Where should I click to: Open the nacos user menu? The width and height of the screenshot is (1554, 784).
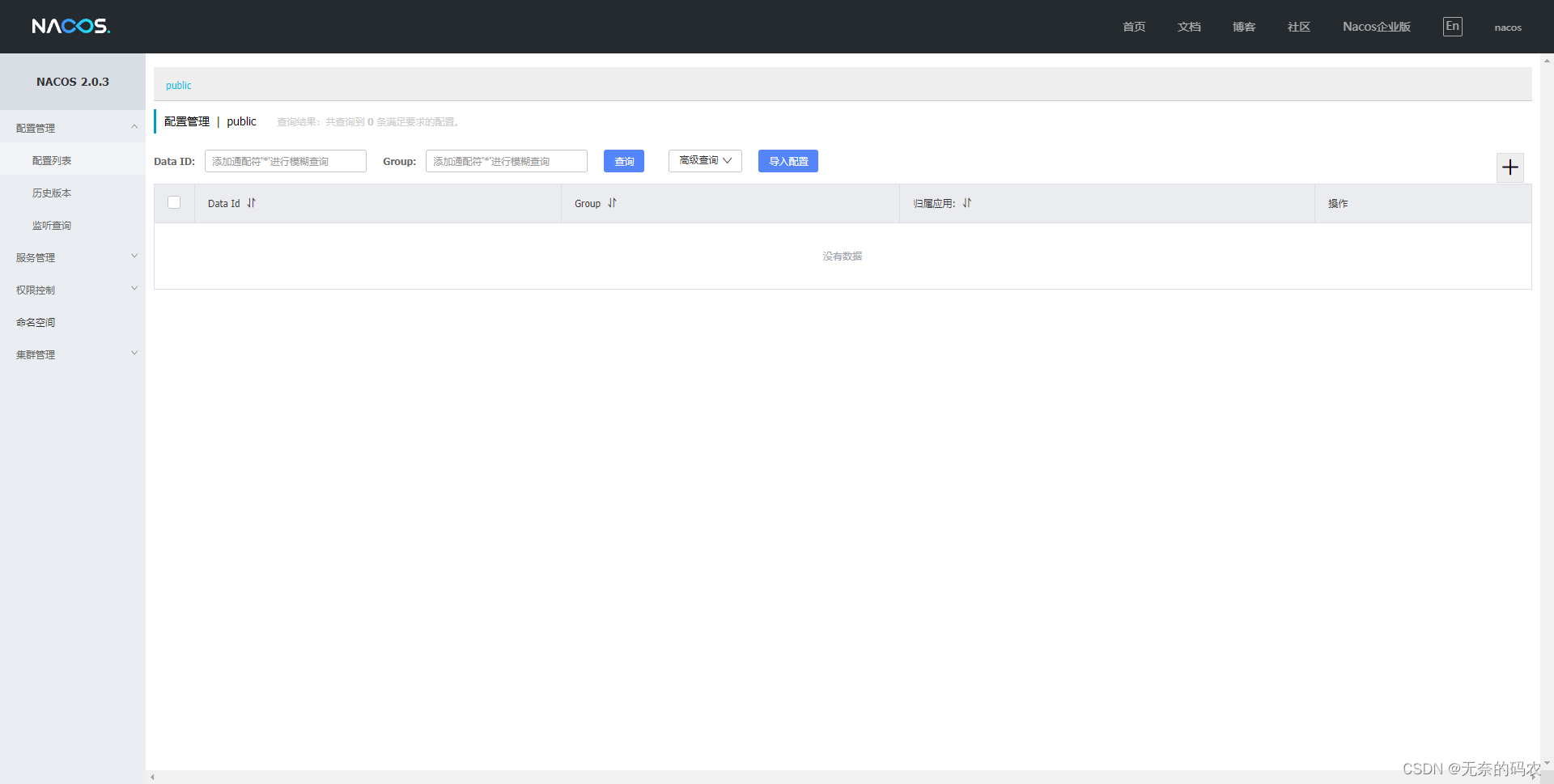(x=1507, y=28)
